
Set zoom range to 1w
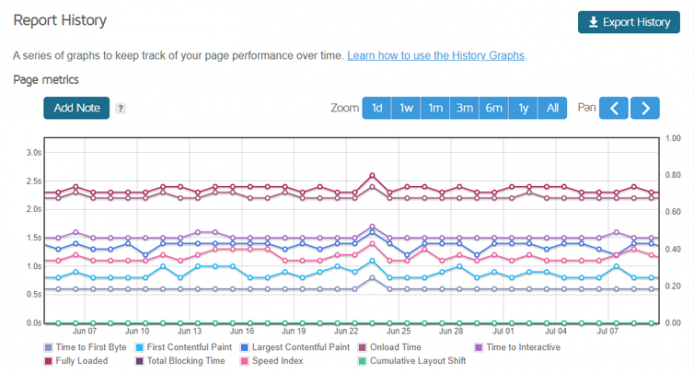[x=406, y=108]
